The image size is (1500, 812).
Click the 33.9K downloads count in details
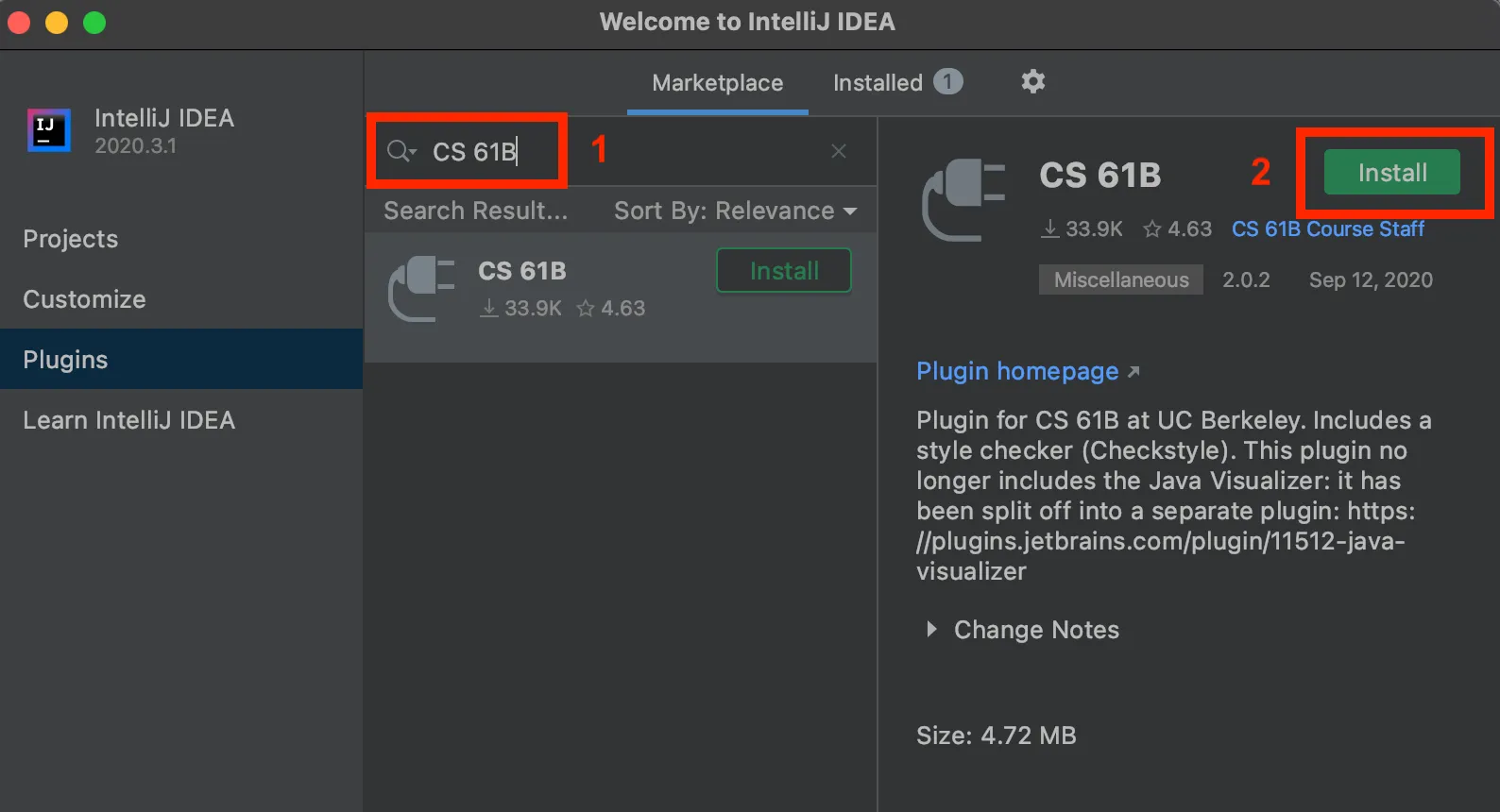click(x=1082, y=229)
